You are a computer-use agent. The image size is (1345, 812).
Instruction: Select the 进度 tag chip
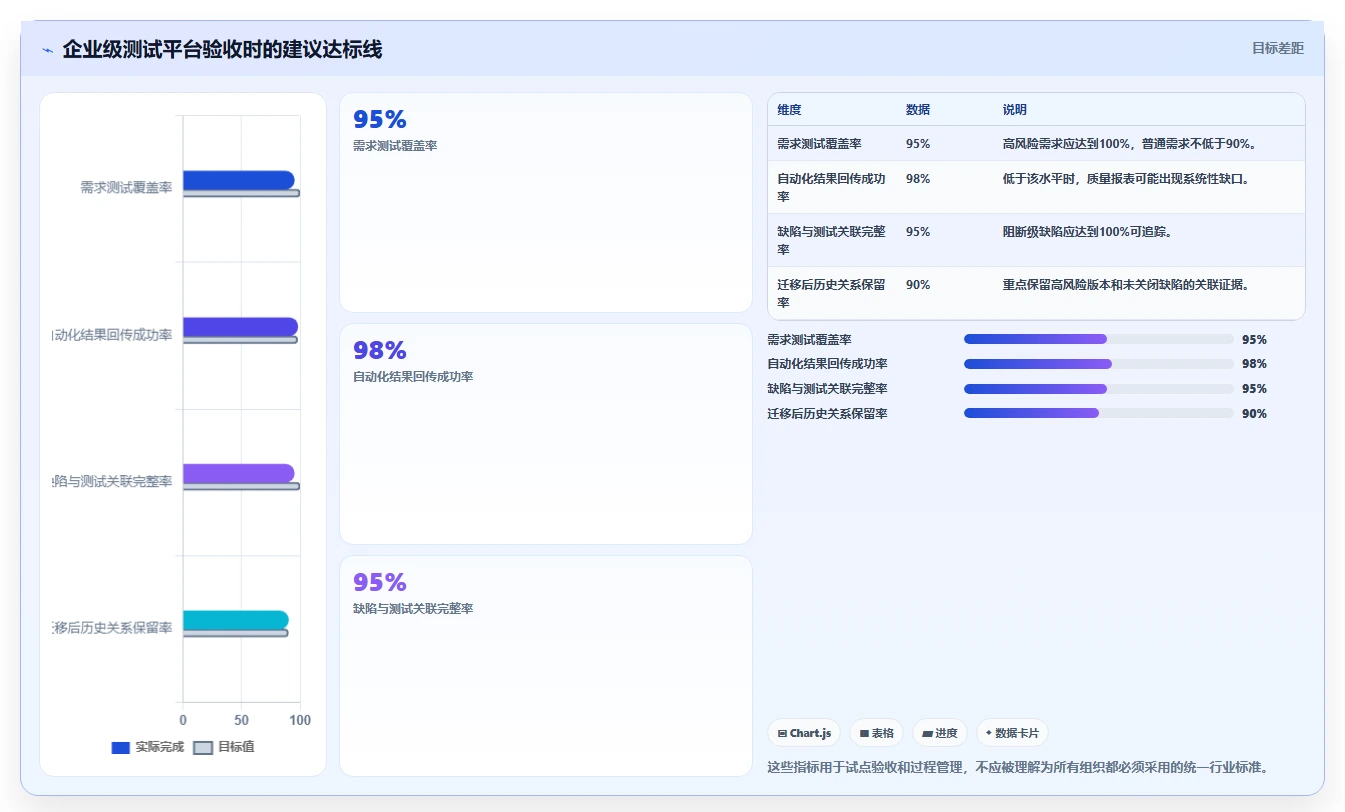pos(940,733)
